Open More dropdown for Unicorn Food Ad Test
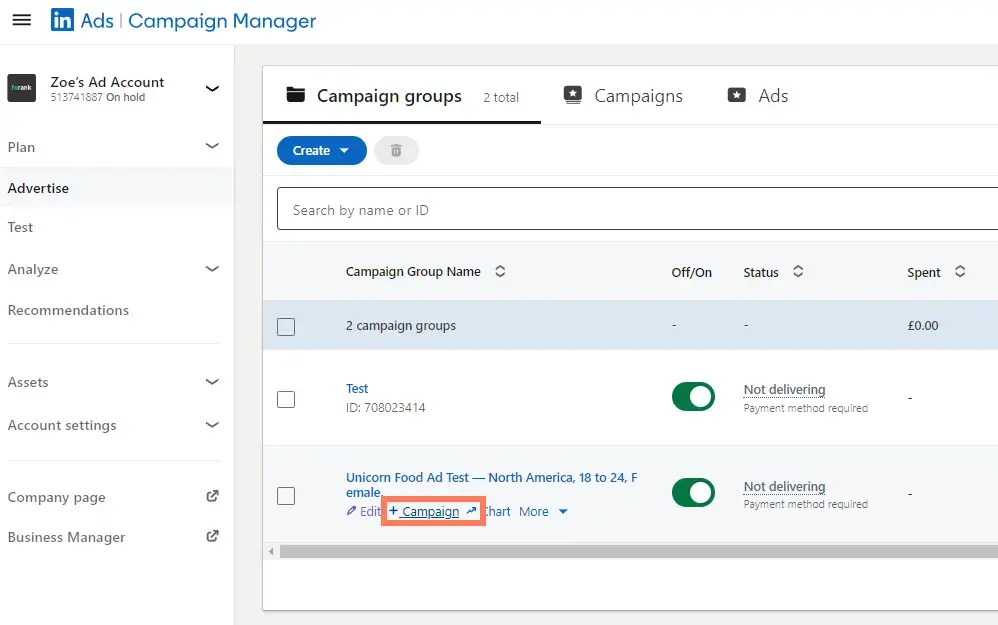The height and width of the screenshot is (625, 998). click(x=543, y=511)
